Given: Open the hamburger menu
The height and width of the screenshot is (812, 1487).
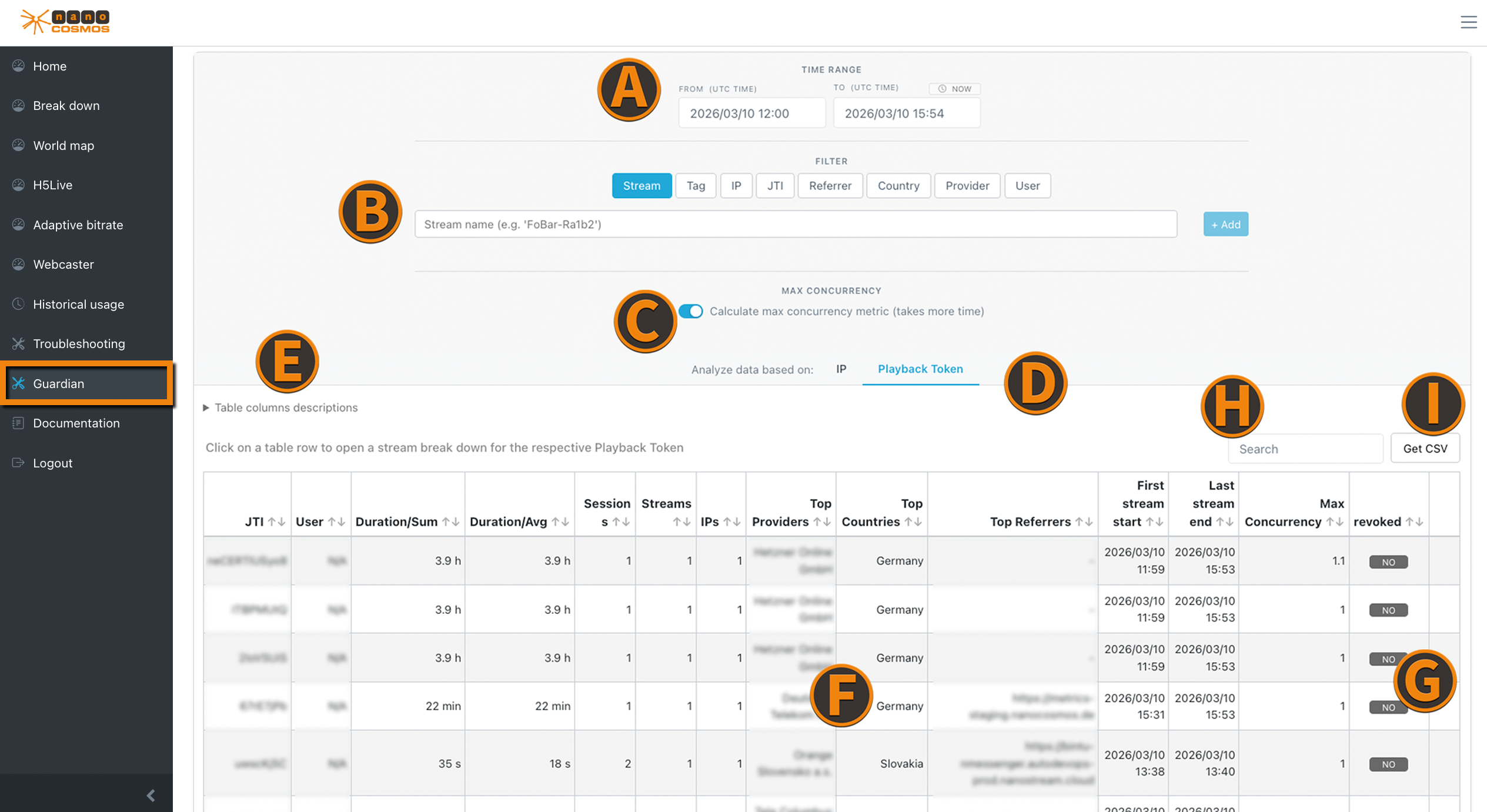Looking at the screenshot, I should (x=1468, y=22).
